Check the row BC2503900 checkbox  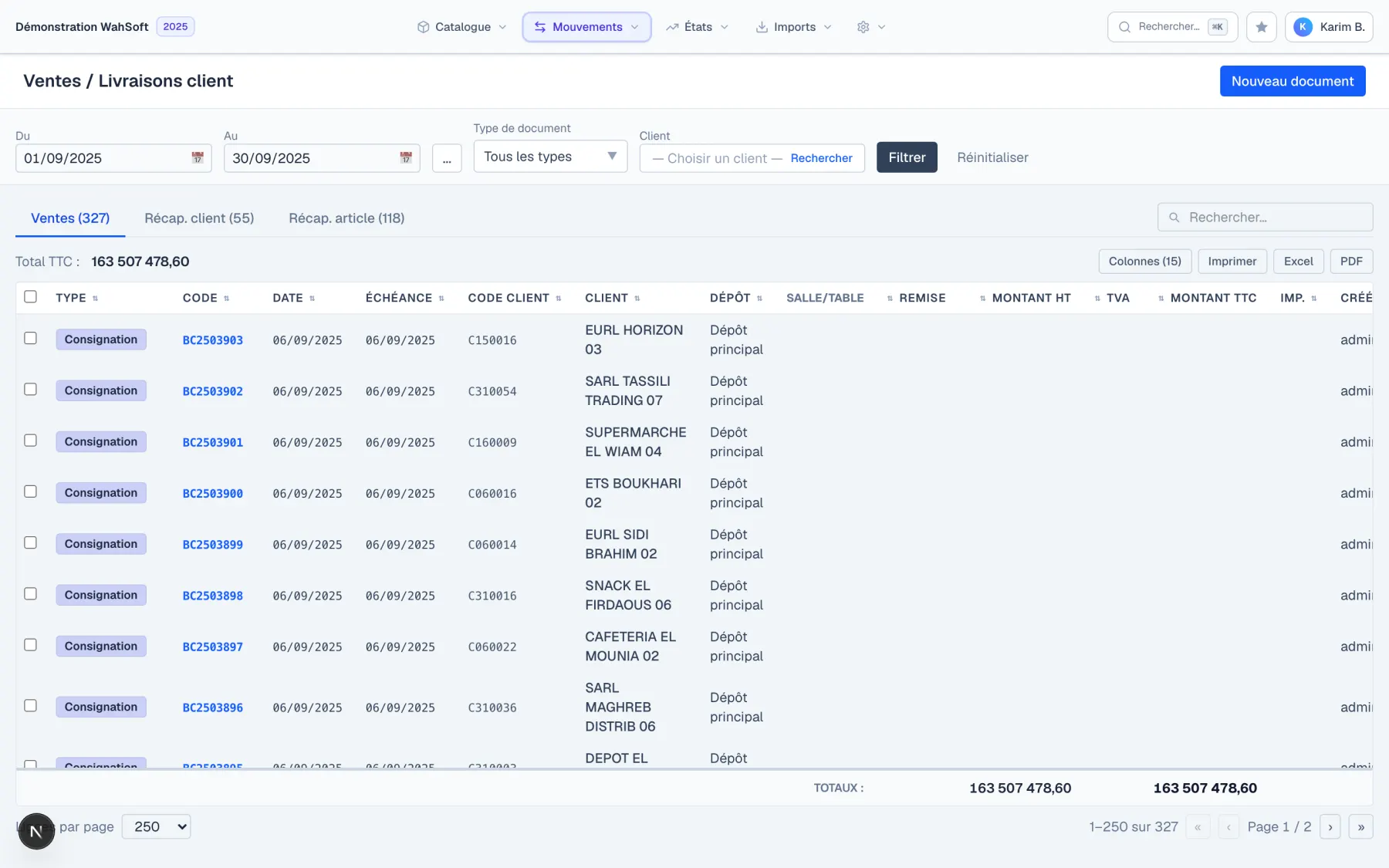[30, 491]
